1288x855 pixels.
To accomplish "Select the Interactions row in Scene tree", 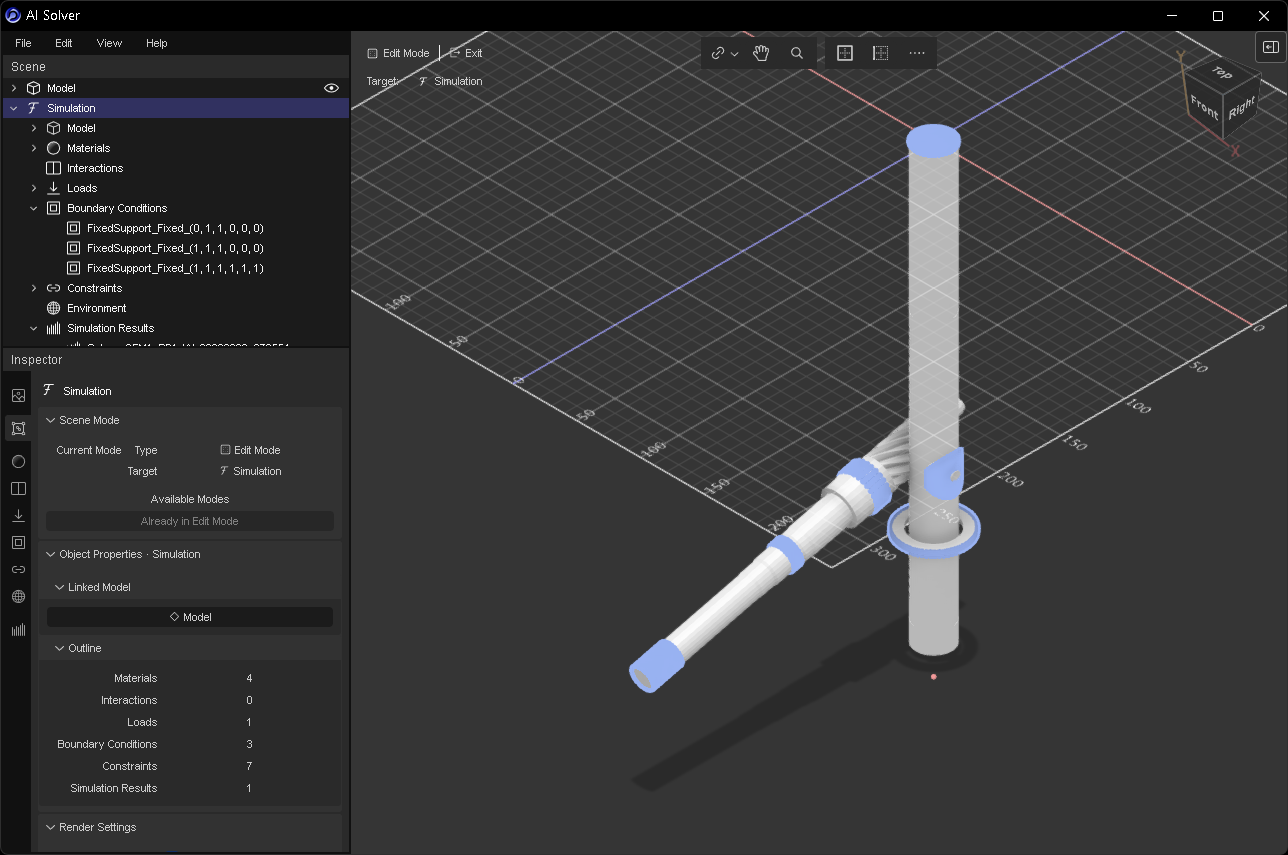I will (x=176, y=168).
